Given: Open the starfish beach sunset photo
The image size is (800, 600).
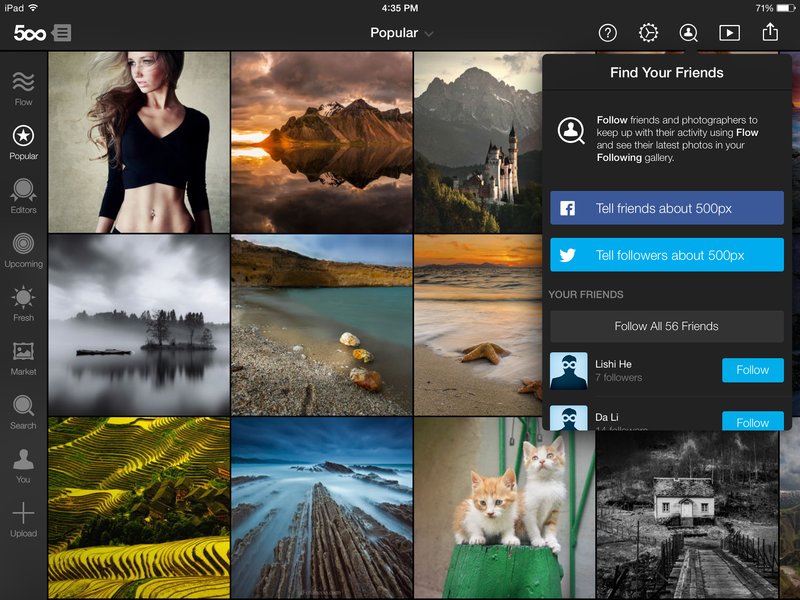Looking at the screenshot, I should [478, 325].
